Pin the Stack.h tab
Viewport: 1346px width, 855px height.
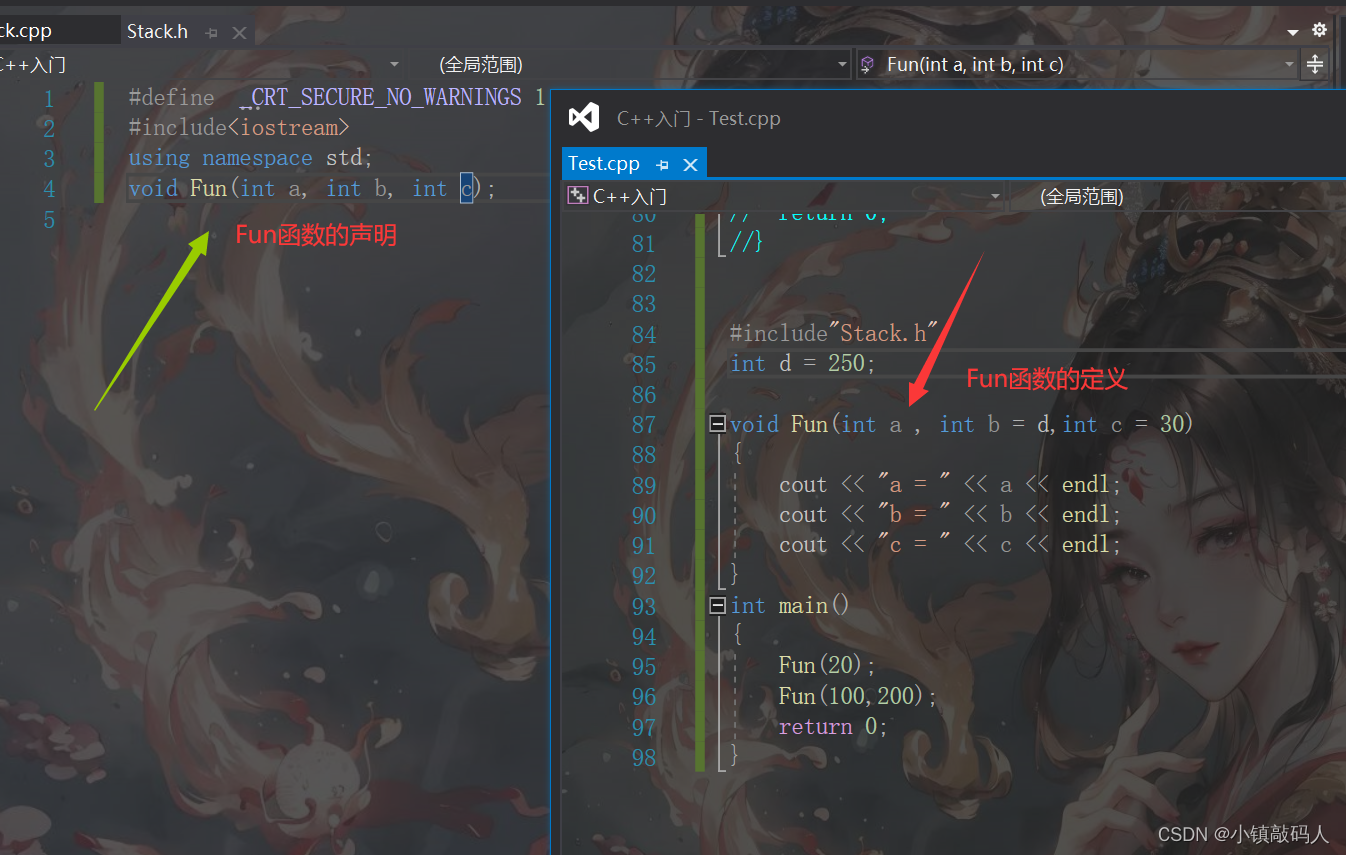pos(211,32)
